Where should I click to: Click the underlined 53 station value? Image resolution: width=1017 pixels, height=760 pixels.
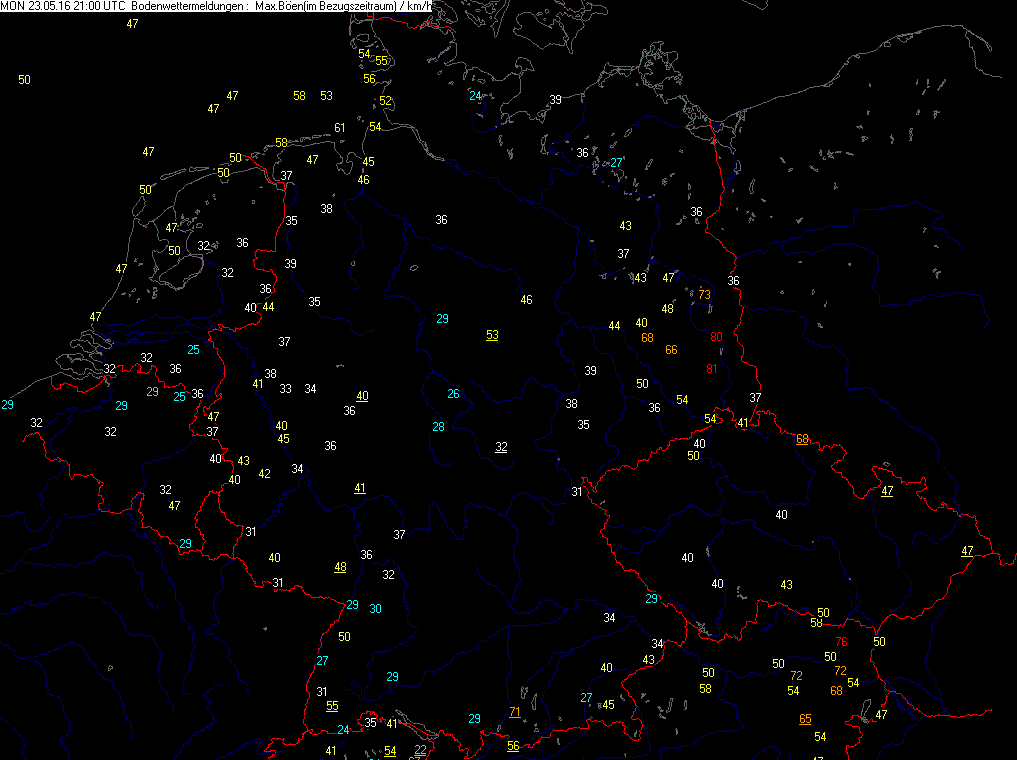[x=492, y=335]
